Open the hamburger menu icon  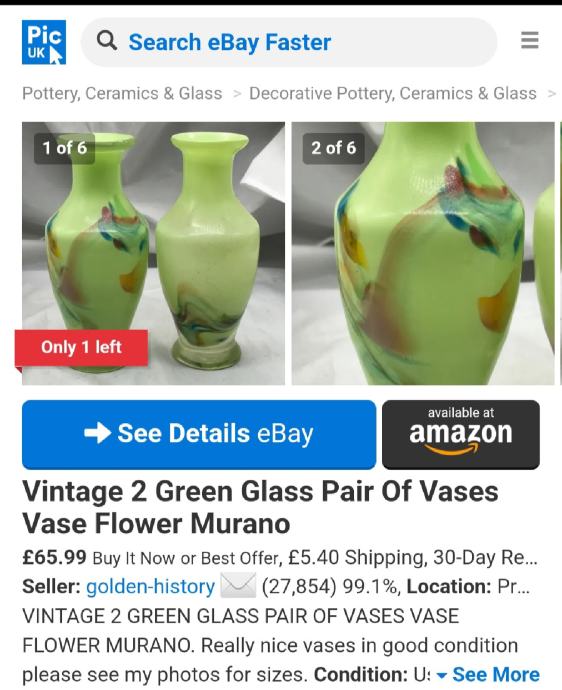tap(529, 40)
